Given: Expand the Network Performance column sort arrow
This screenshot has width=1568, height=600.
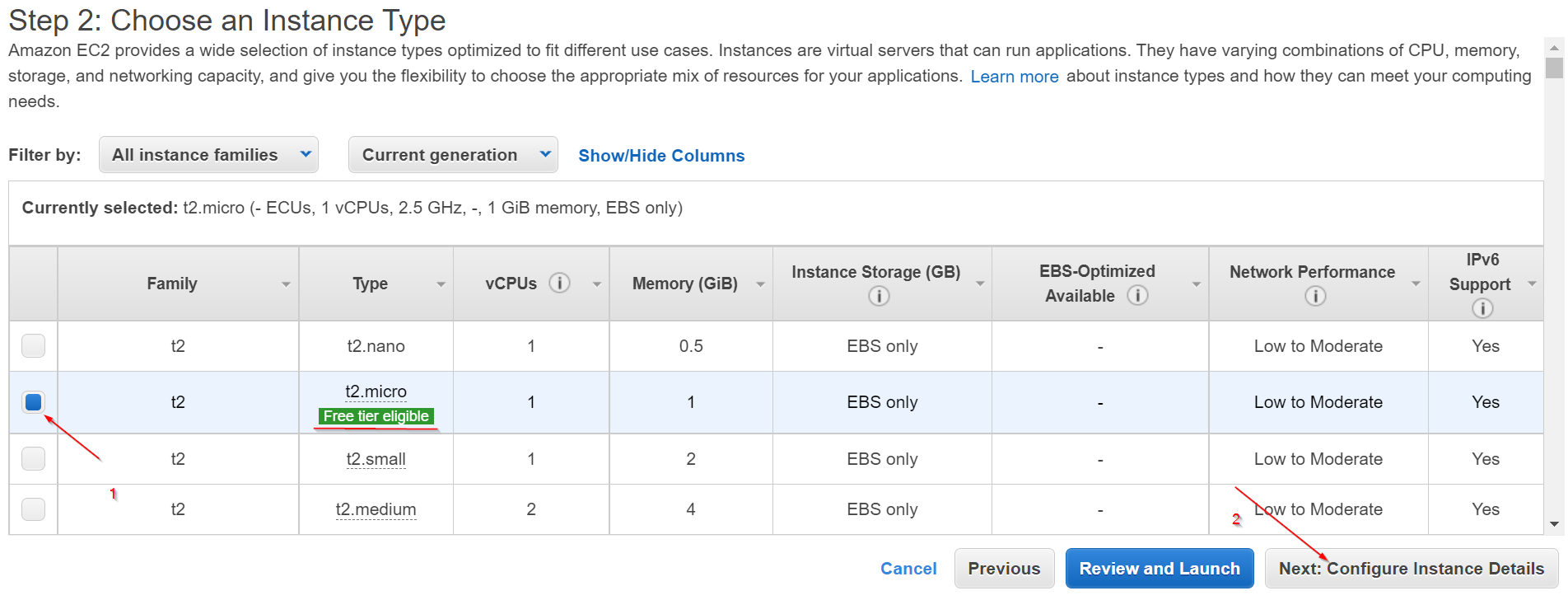Looking at the screenshot, I should click(x=1416, y=284).
